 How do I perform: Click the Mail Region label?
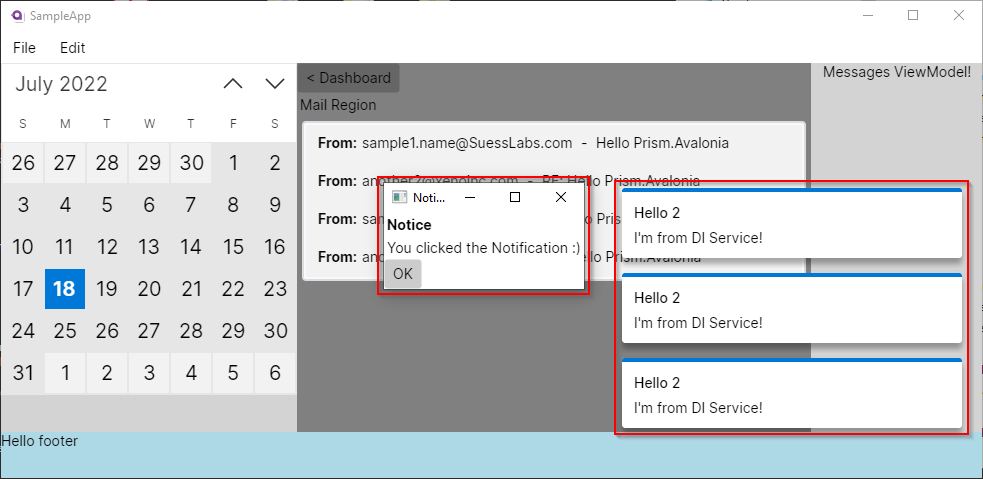click(x=339, y=105)
